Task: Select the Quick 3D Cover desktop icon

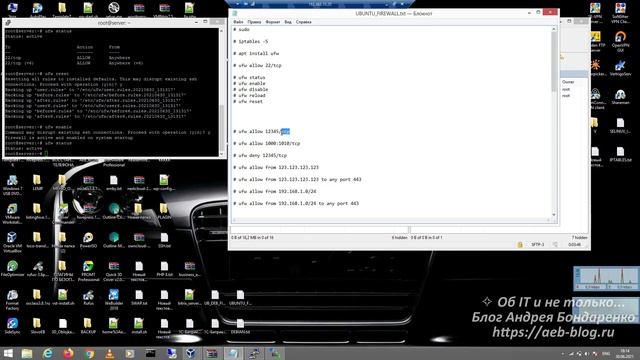Action: [113, 271]
